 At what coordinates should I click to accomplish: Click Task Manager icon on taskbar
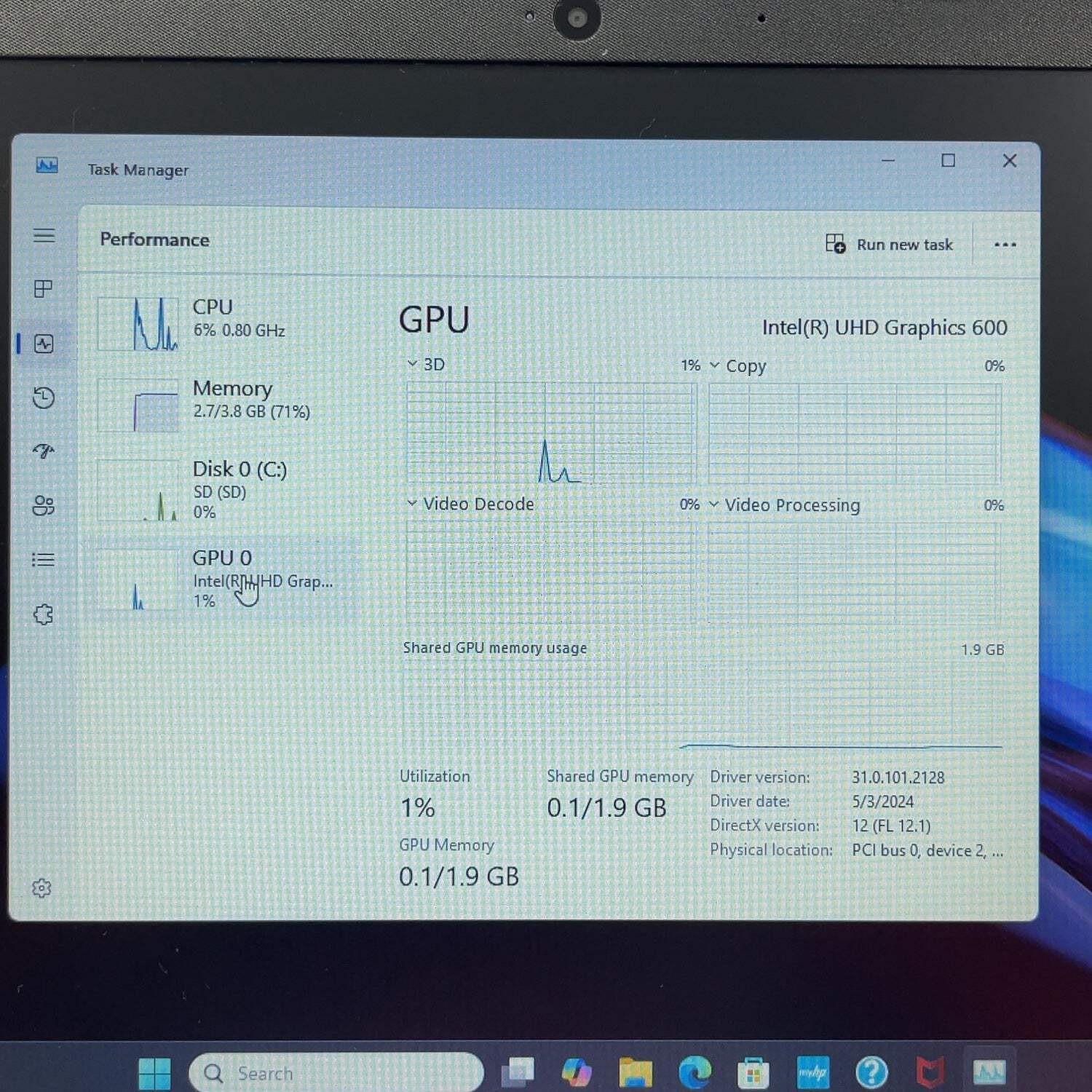[989, 1072]
